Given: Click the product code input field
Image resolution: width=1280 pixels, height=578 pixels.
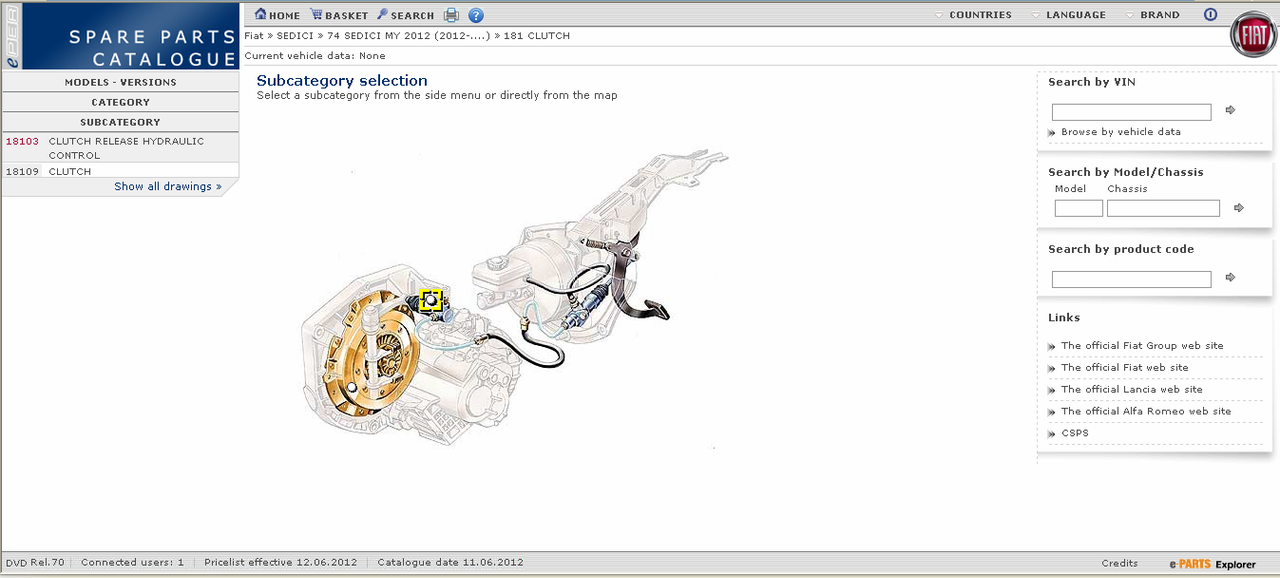Looking at the screenshot, I should [1131, 279].
